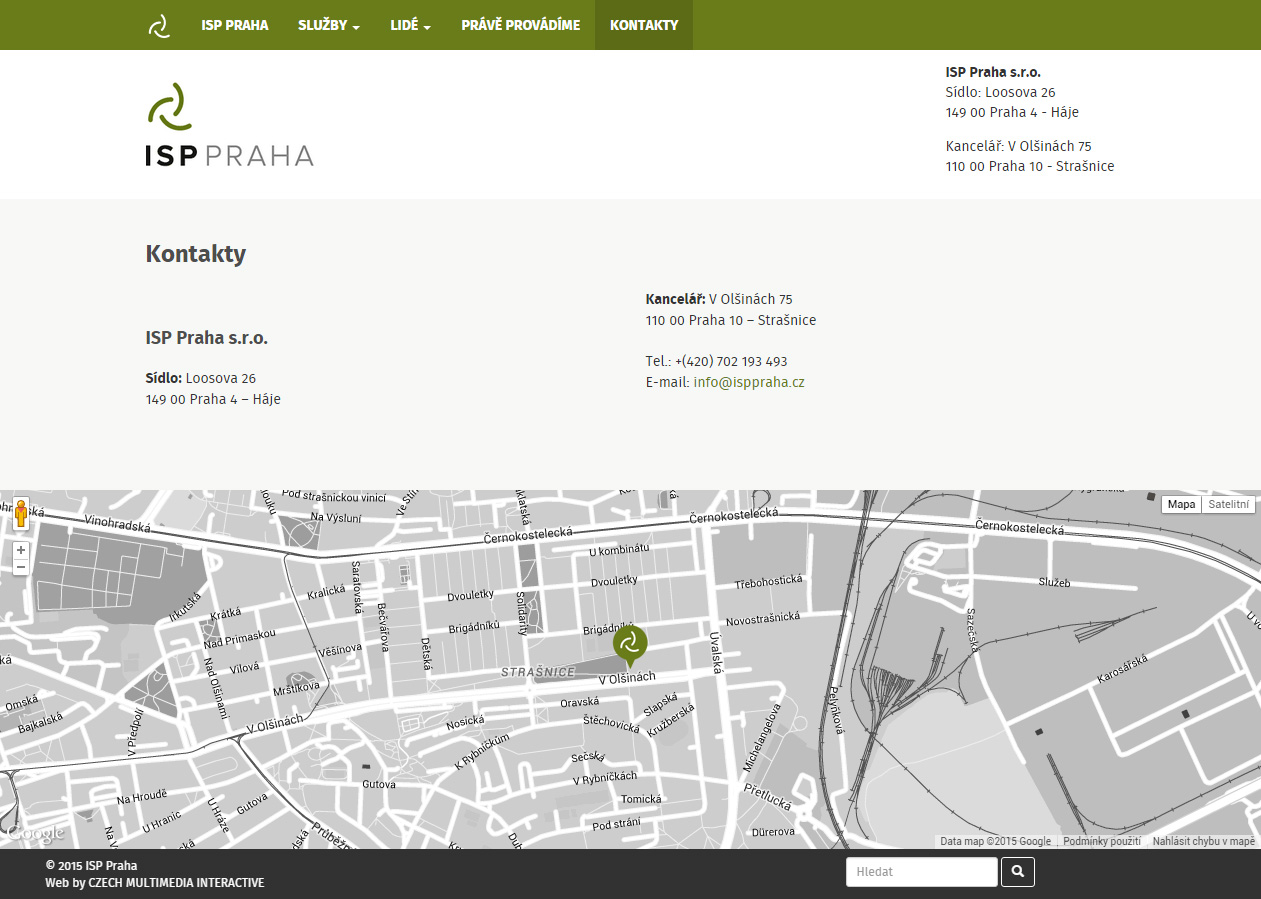Click the swirl logo icon in navbar

159,26
